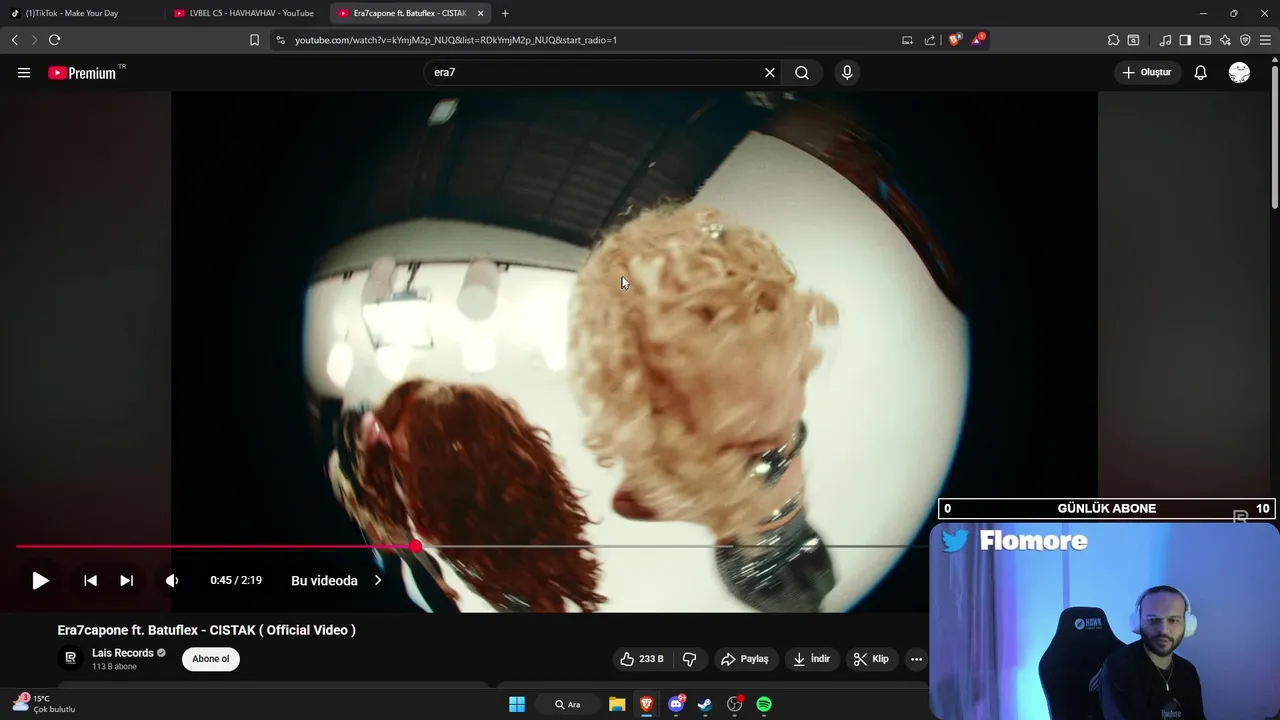Open the taskbar Ara search box
The image size is (1280, 720).
coord(568,704)
